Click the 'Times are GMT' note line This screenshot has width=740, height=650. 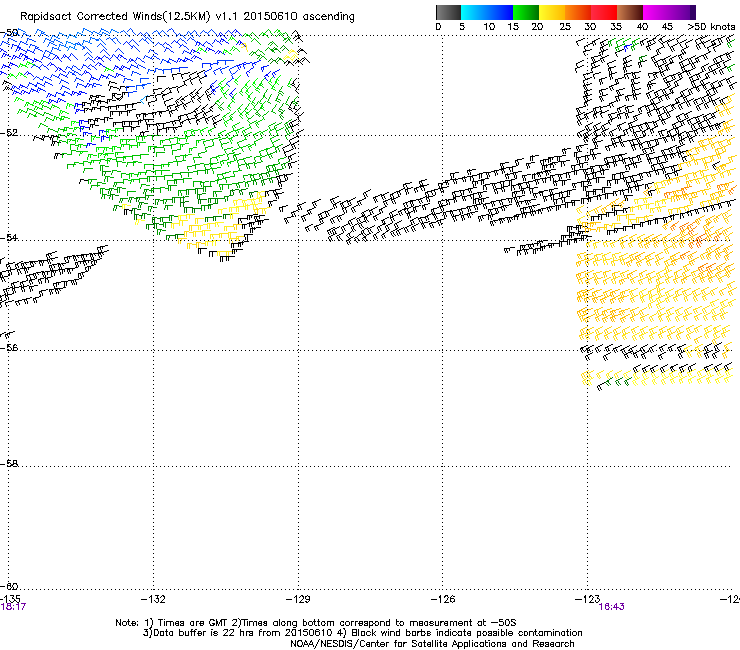(x=316, y=623)
